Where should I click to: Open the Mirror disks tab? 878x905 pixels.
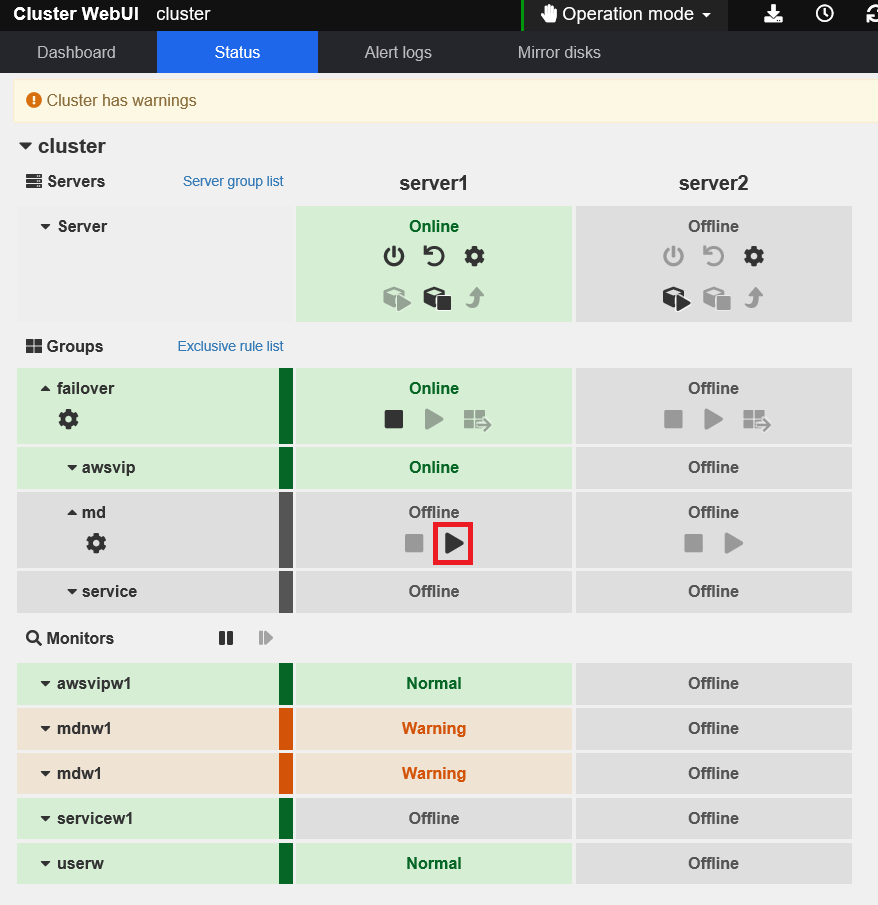(x=559, y=52)
